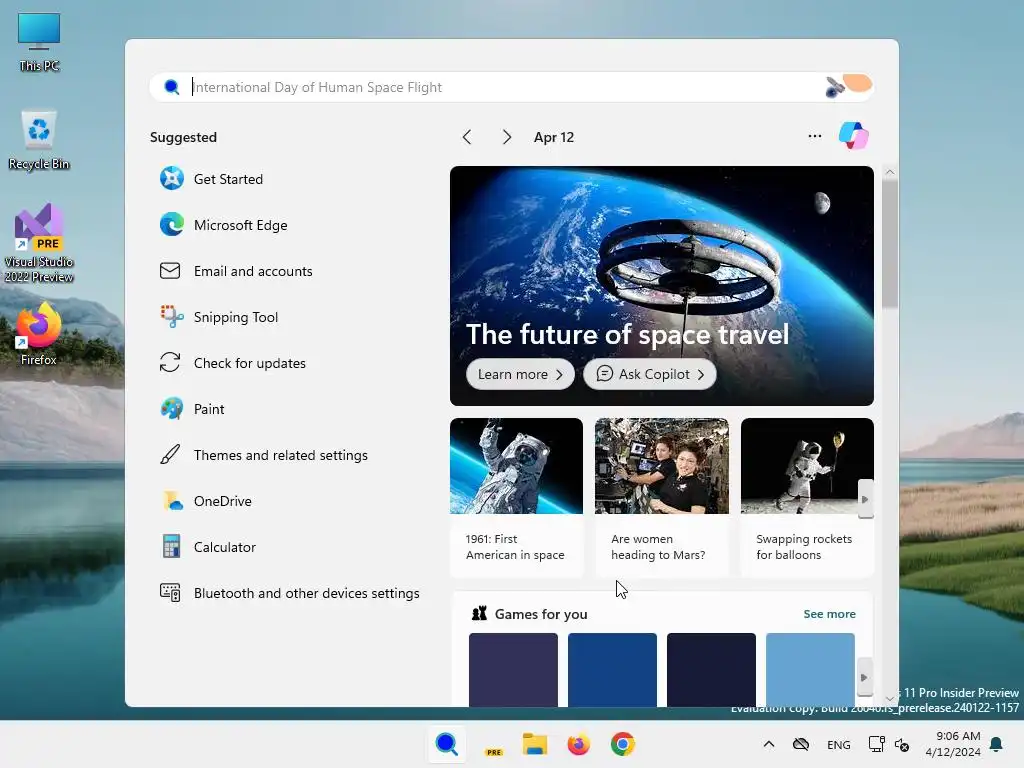Viewport: 1024px width, 768px height.
Task: Click the ENG language indicator
Action: (x=839, y=744)
